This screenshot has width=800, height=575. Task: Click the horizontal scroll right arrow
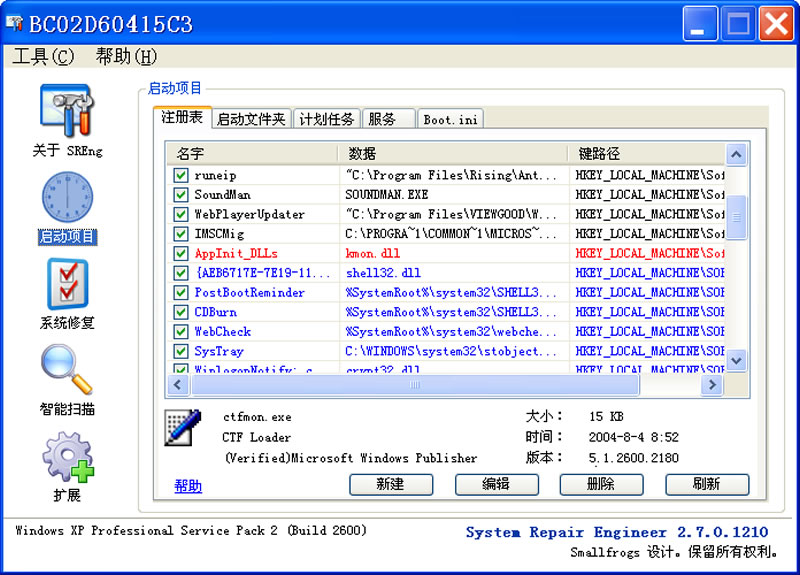tap(712, 384)
